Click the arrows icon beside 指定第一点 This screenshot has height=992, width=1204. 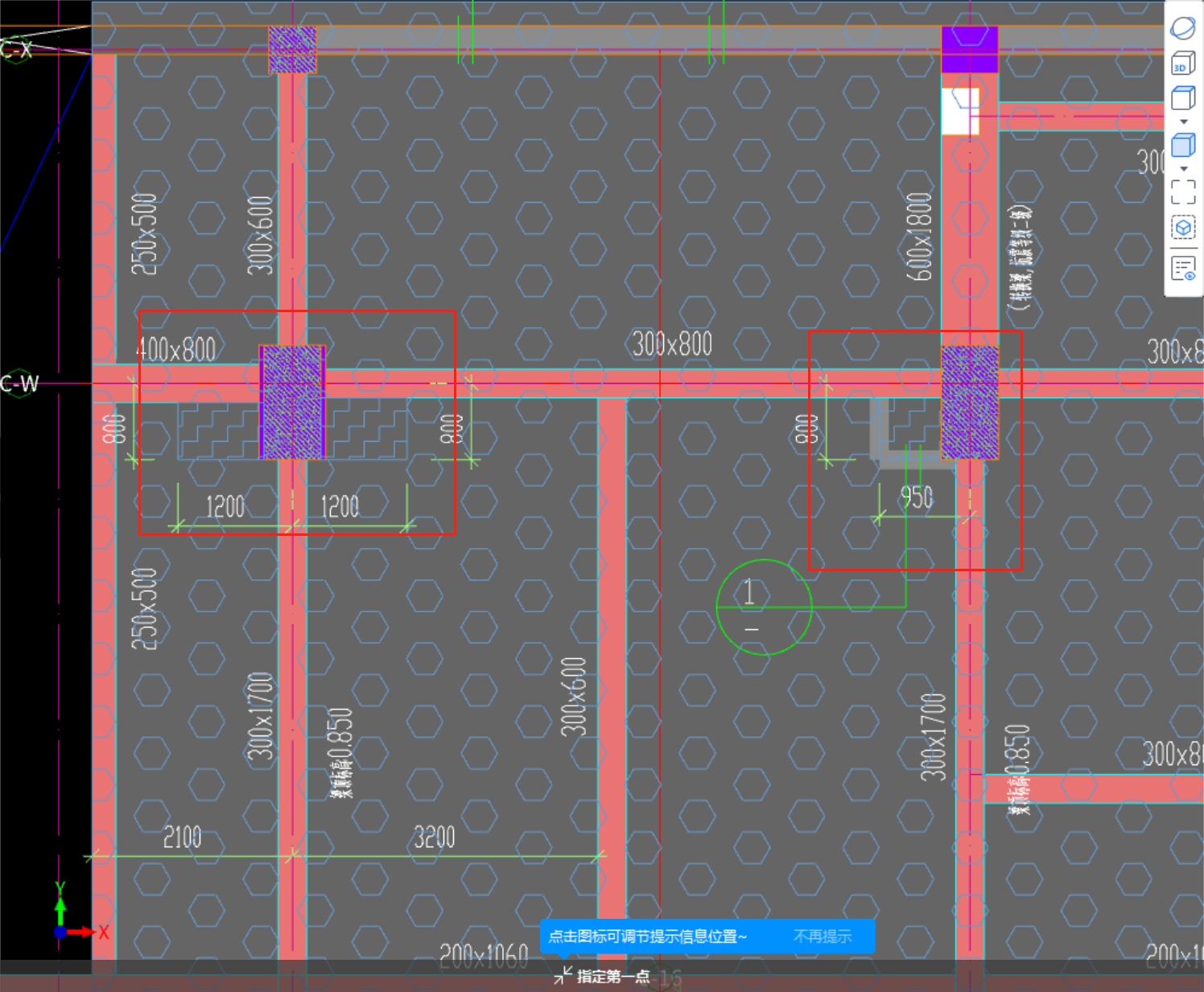click(563, 975)
